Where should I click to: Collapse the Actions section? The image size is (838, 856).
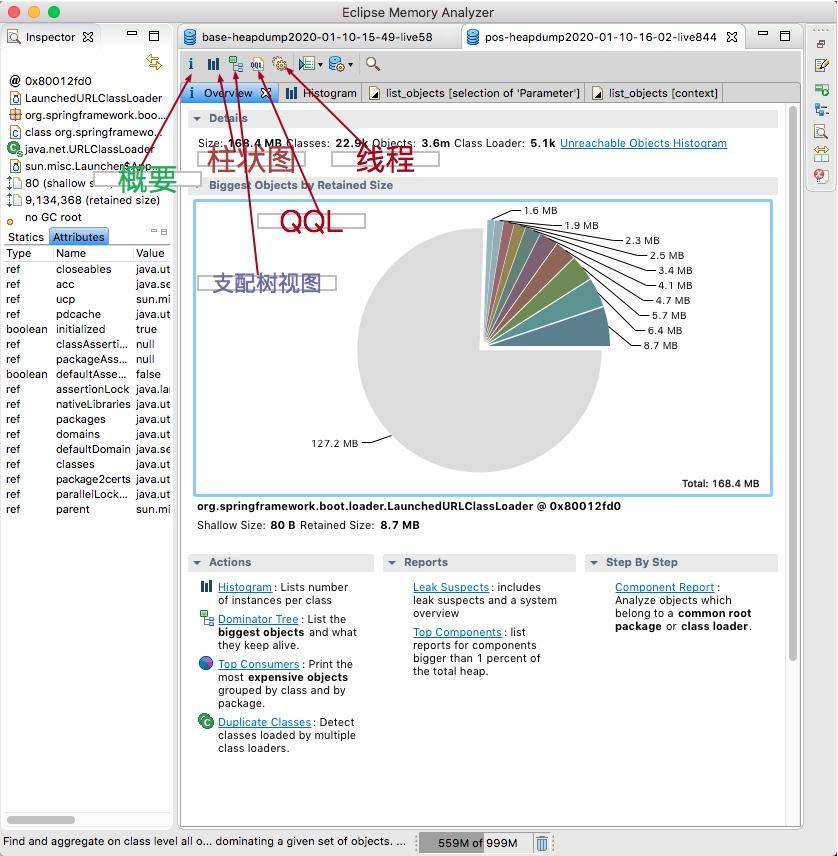pos(197,563)
